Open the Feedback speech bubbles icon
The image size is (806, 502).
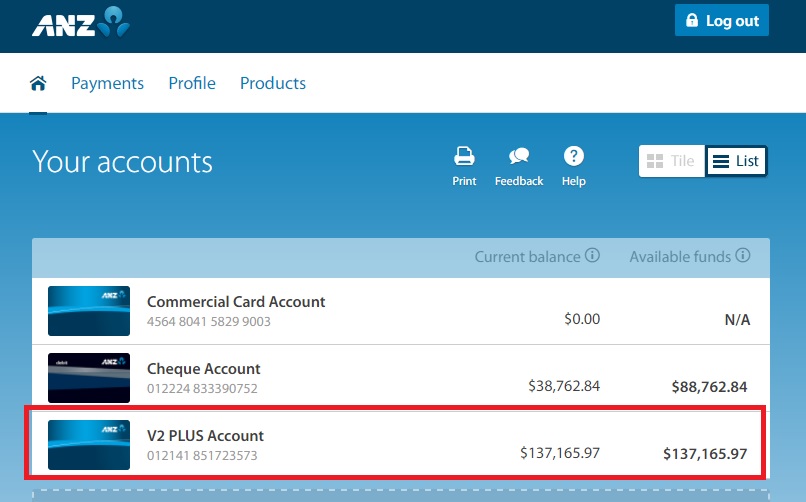pos(519,156)
